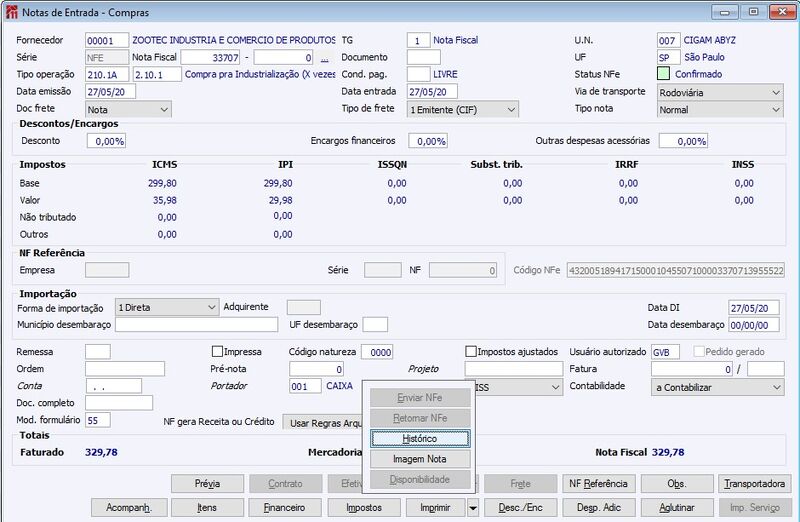Click the ICMS Valor 35,98
The image size is (800, 522).
click(x=164, y=200)
